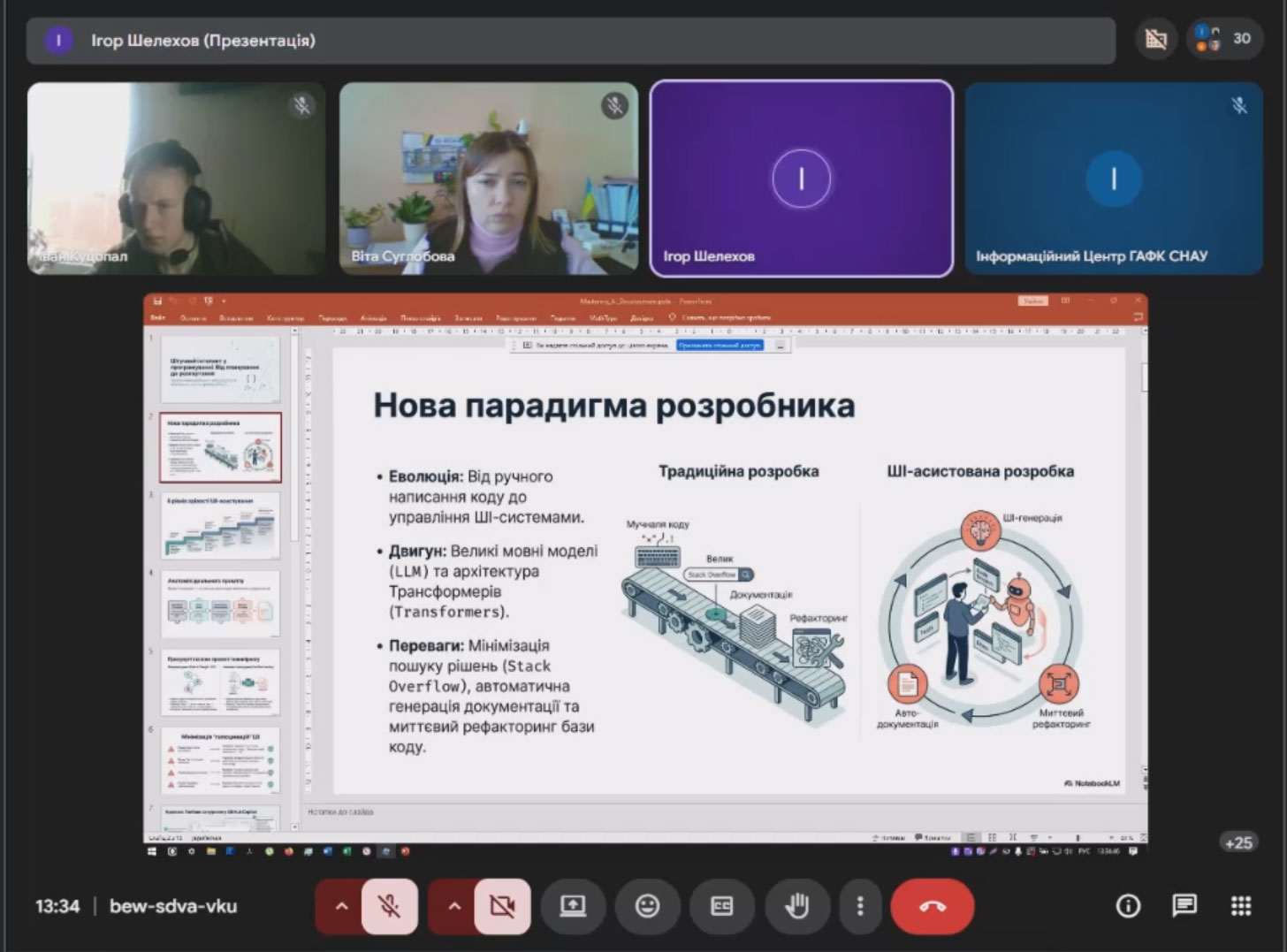Raise hand using the hand icon

pyautogui.click(x=796, y=906)
